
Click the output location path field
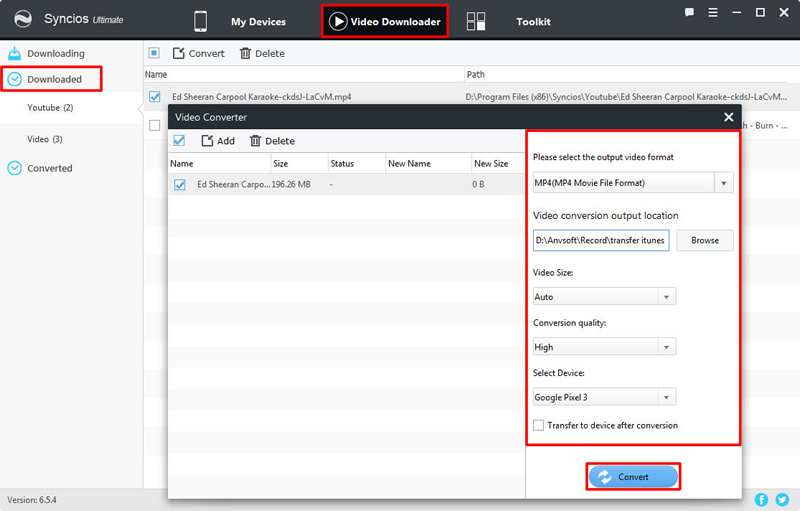tap(601, 240)
